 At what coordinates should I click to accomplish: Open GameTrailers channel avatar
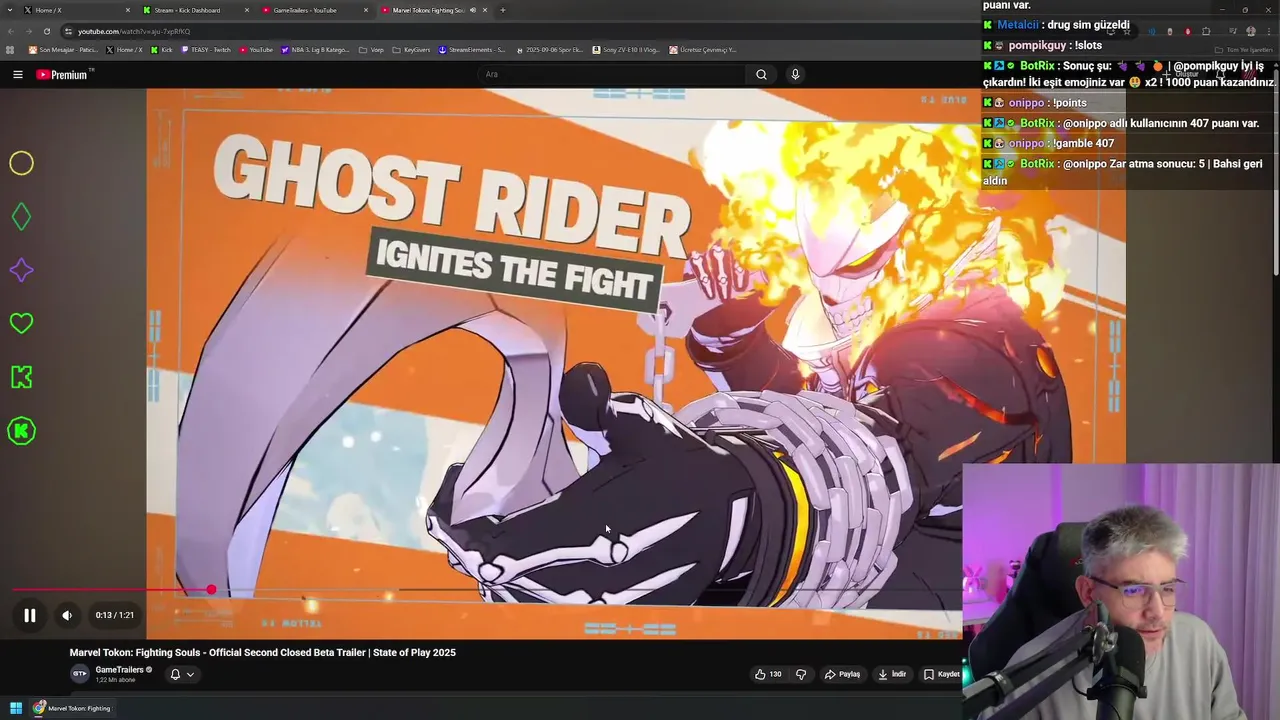(79, 673)
